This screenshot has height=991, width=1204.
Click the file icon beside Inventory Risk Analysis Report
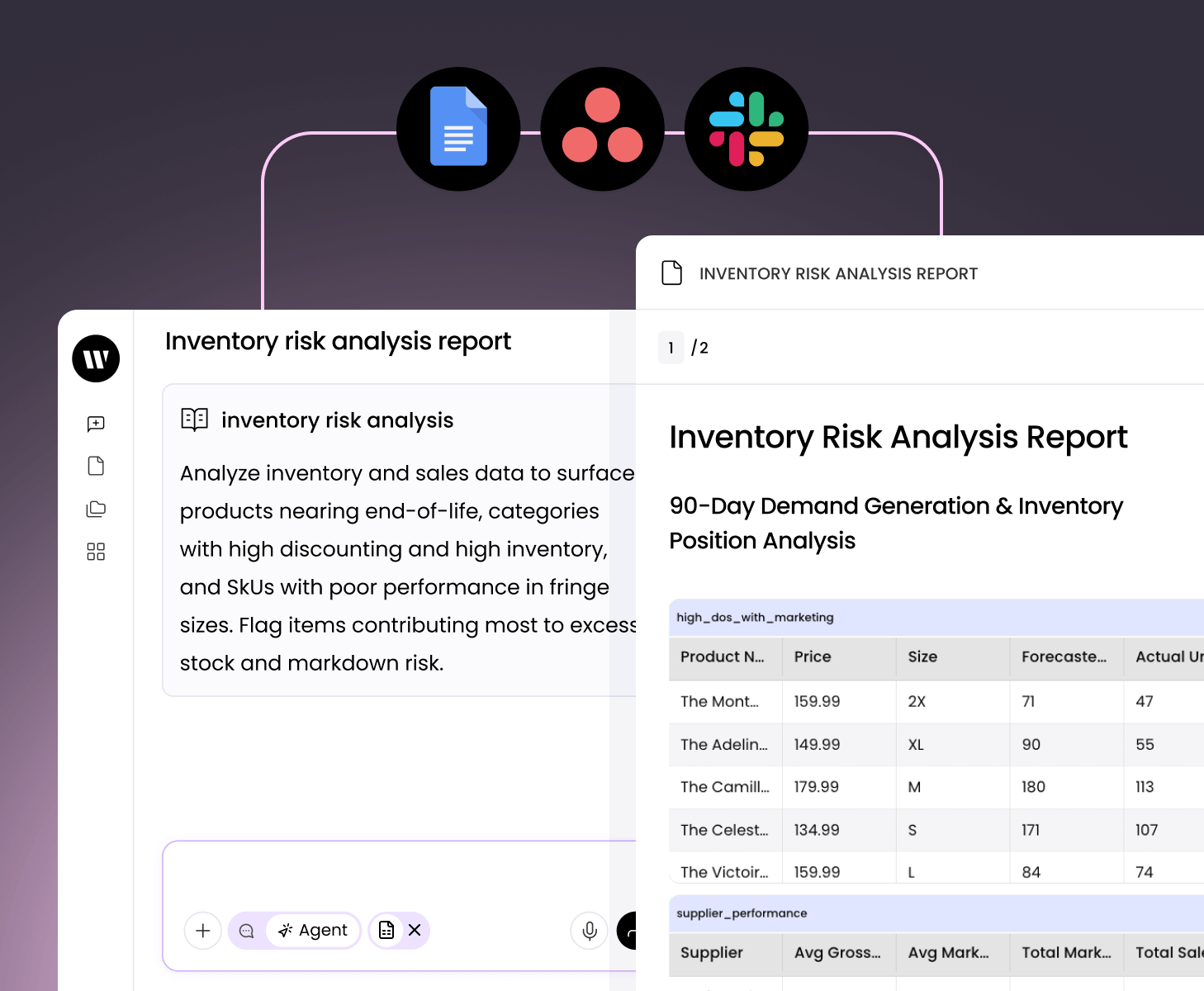(x=671, y=273)
